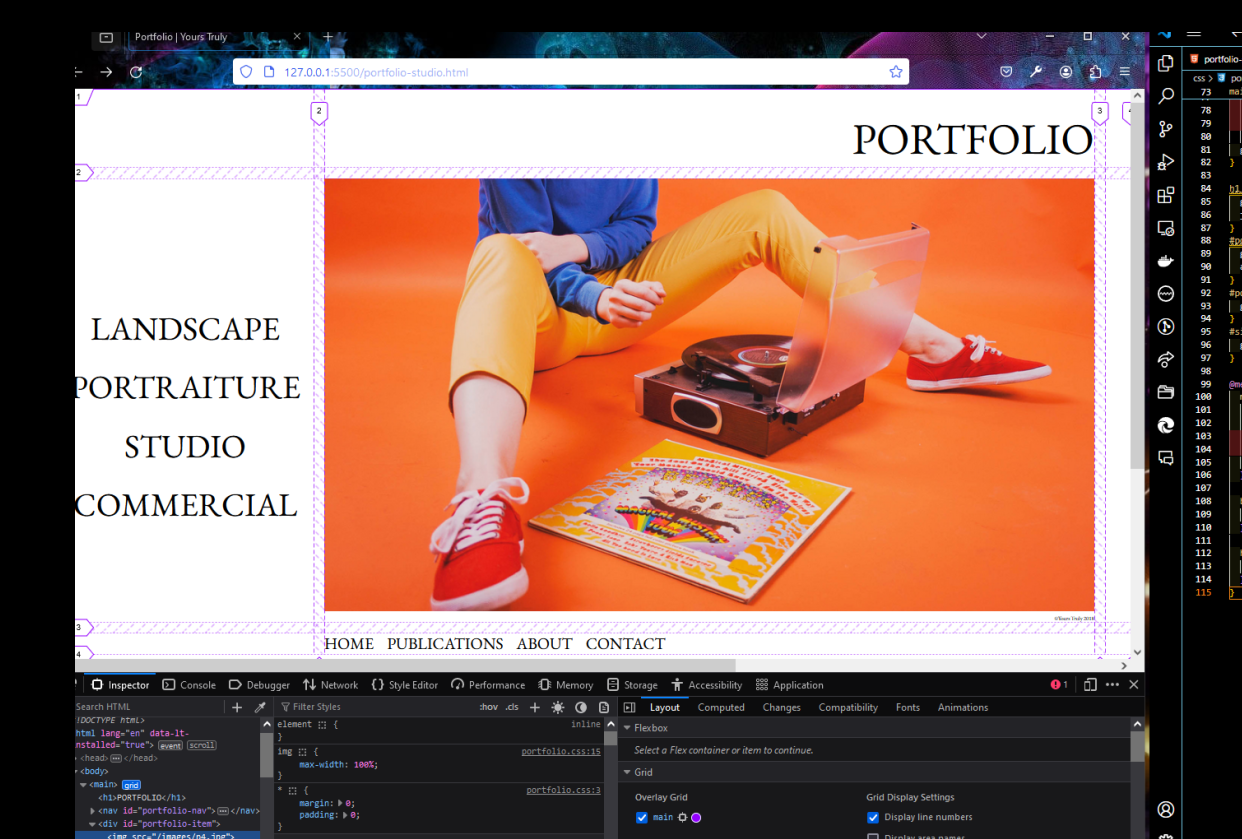The height and width of the screenshot is (839, 1242).
Task: Expand the nav portfolio-nav node
Action: point(92,811)
